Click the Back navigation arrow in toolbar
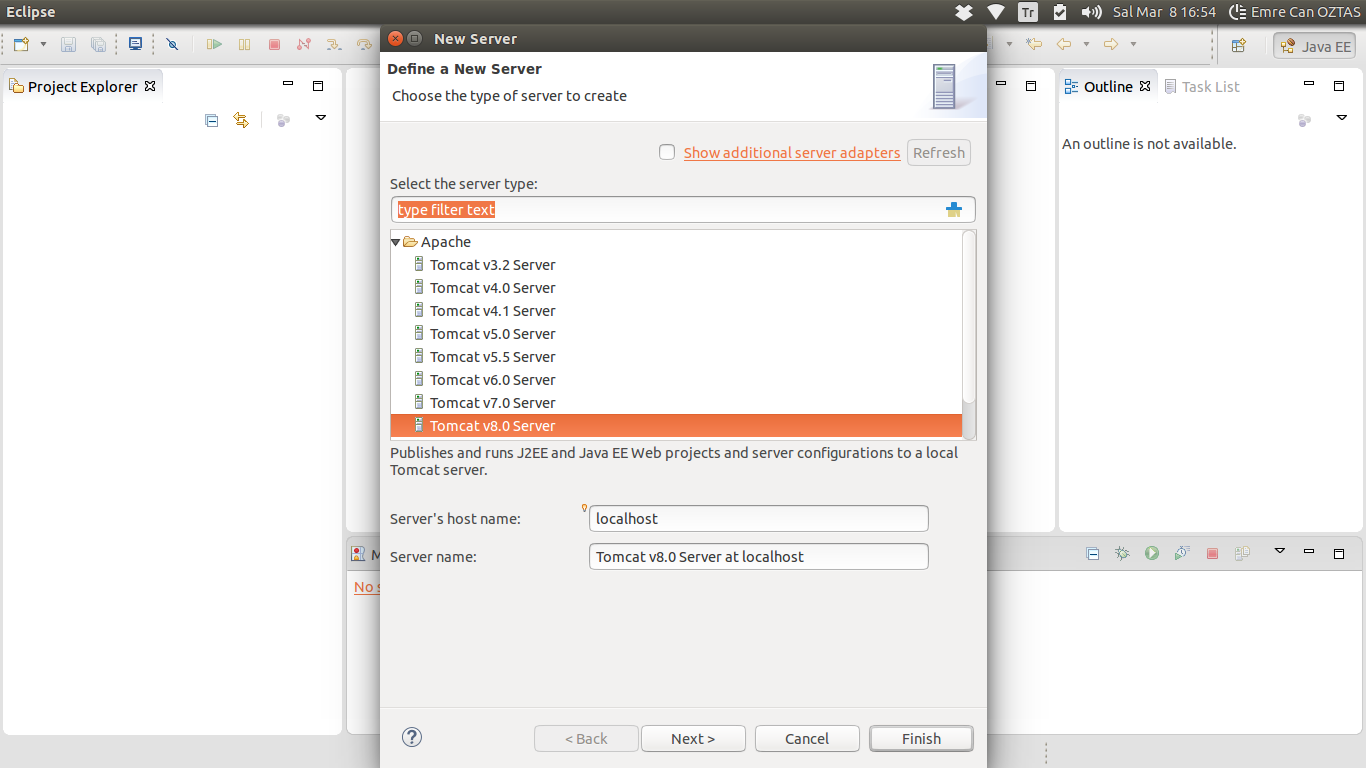 pyautogui.click(x=1064, y=45)
